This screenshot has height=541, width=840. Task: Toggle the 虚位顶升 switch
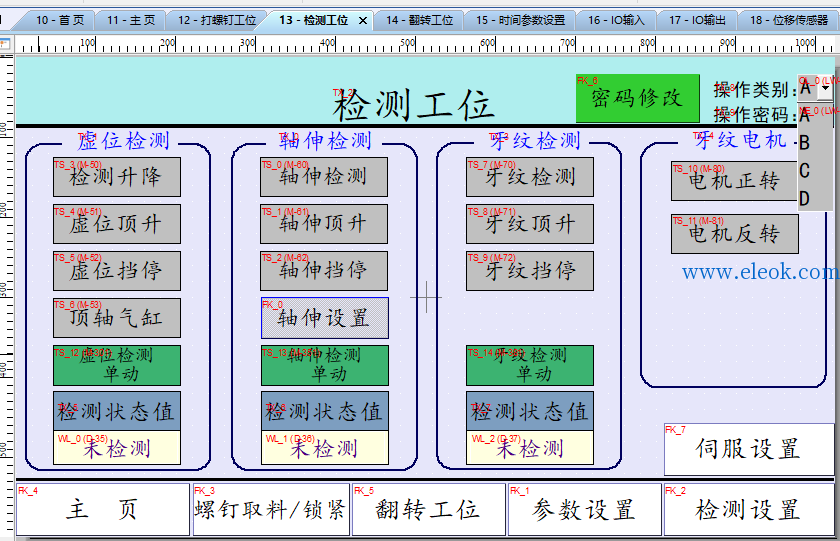[x=117, y=224]
